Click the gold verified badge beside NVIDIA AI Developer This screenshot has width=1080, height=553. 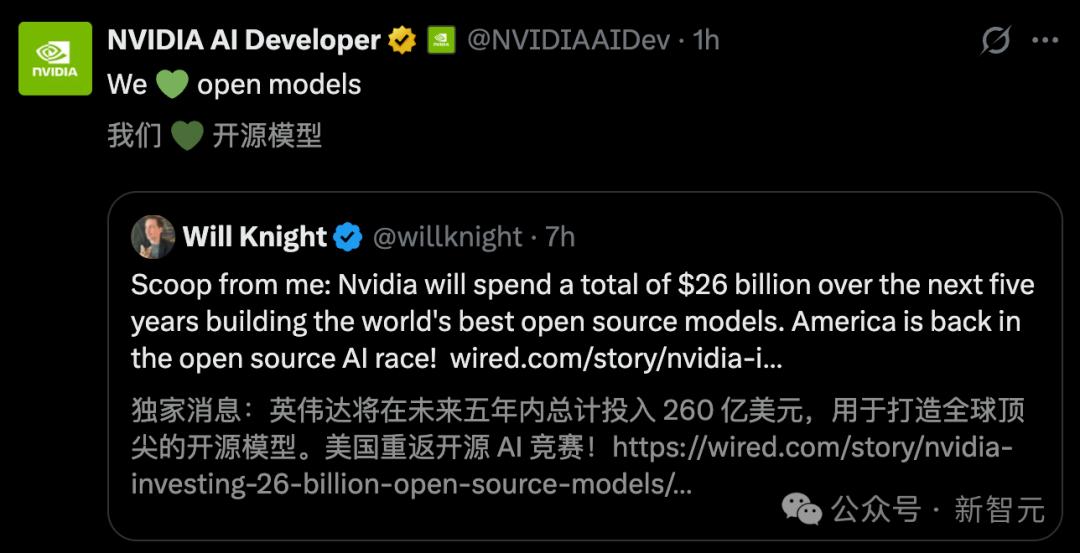pos(402,40)
